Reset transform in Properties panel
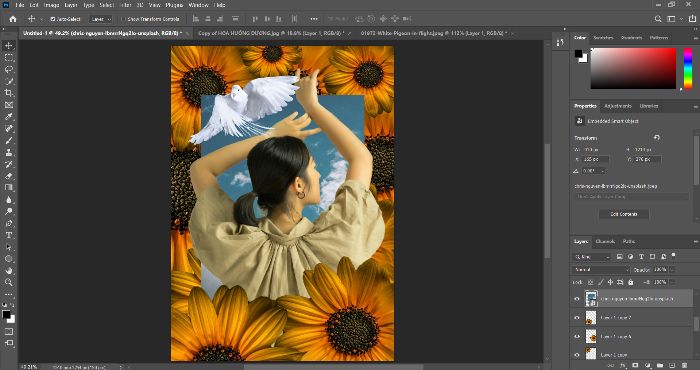 (x=656, y=137)
